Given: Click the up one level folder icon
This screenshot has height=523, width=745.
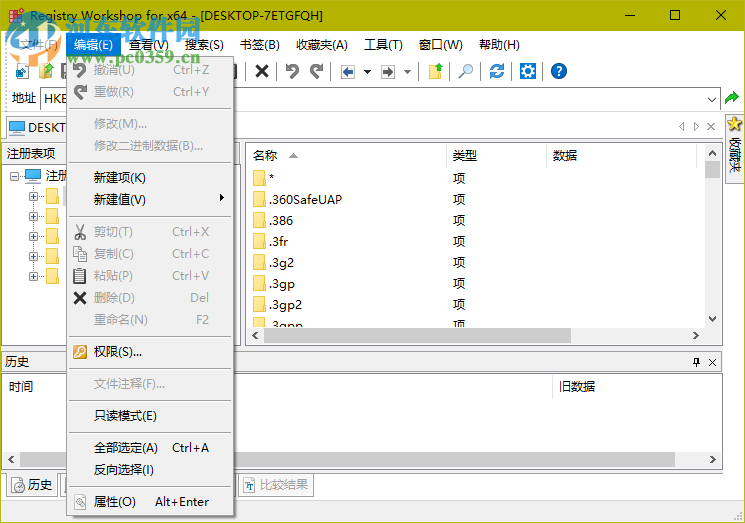Looking at the screenshot, I should pyautogui.click(x=436, y=72).
